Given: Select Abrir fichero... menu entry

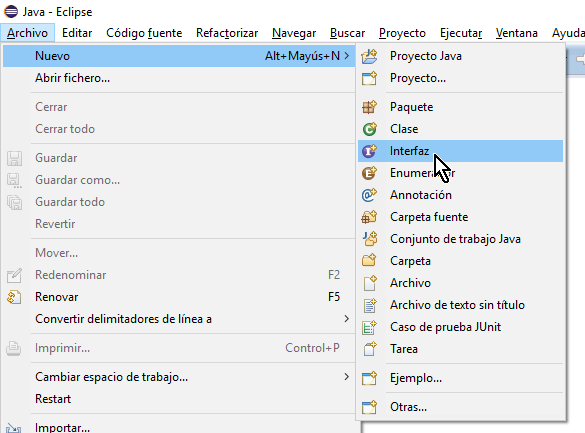Looking at the screenshot, I should coord(179,78).
